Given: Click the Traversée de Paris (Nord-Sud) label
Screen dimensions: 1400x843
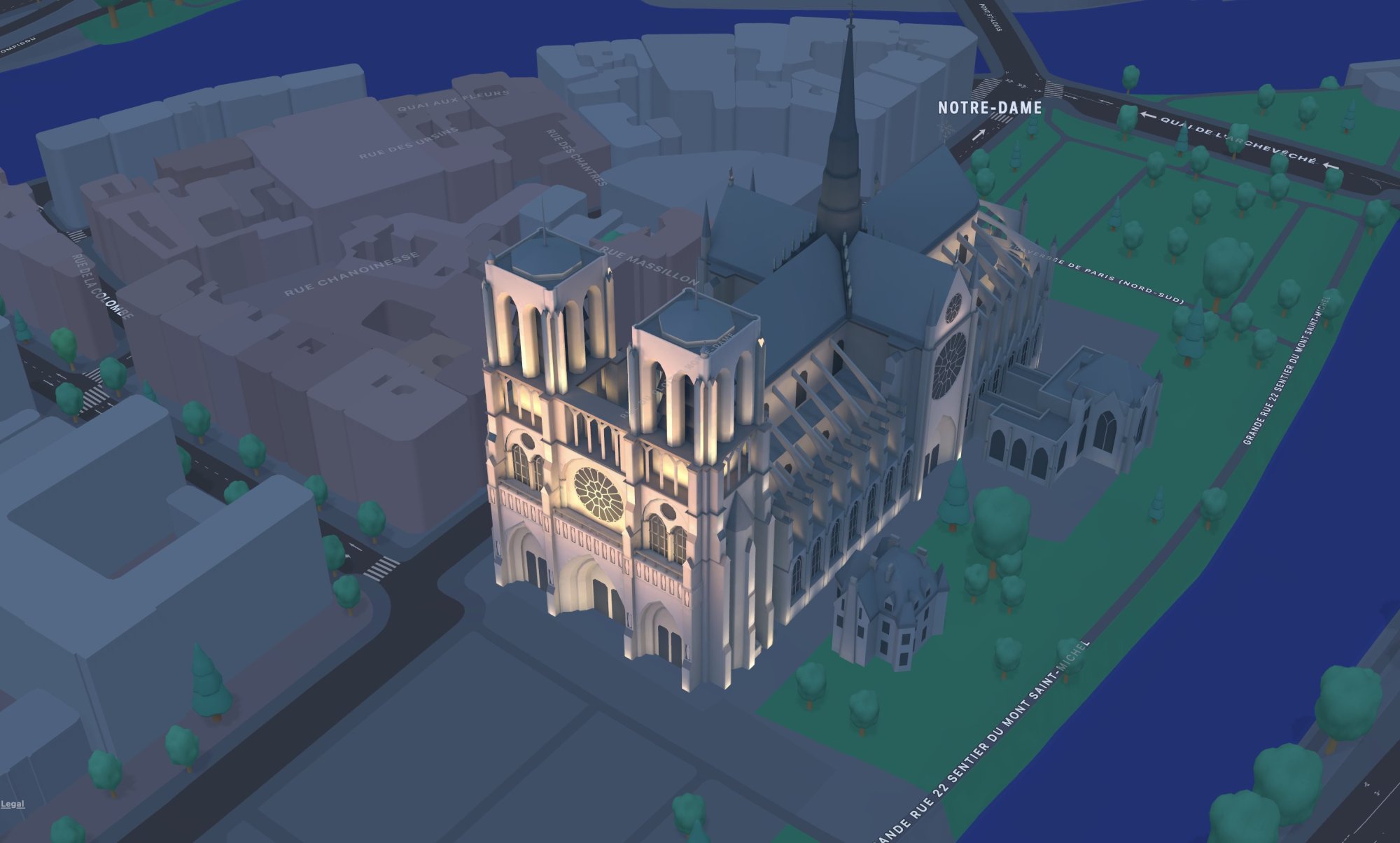Looking at the screenshot, I should (1099, 272).
